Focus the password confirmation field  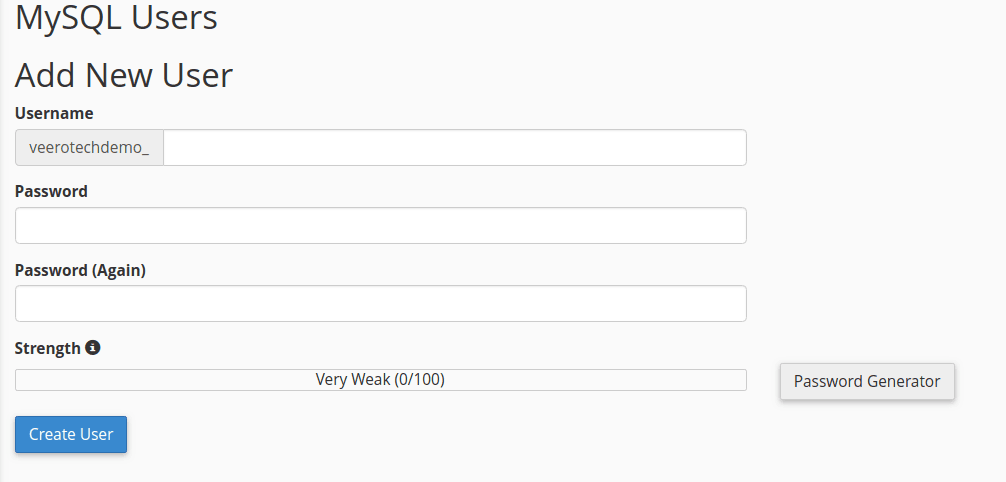(380, 304)
